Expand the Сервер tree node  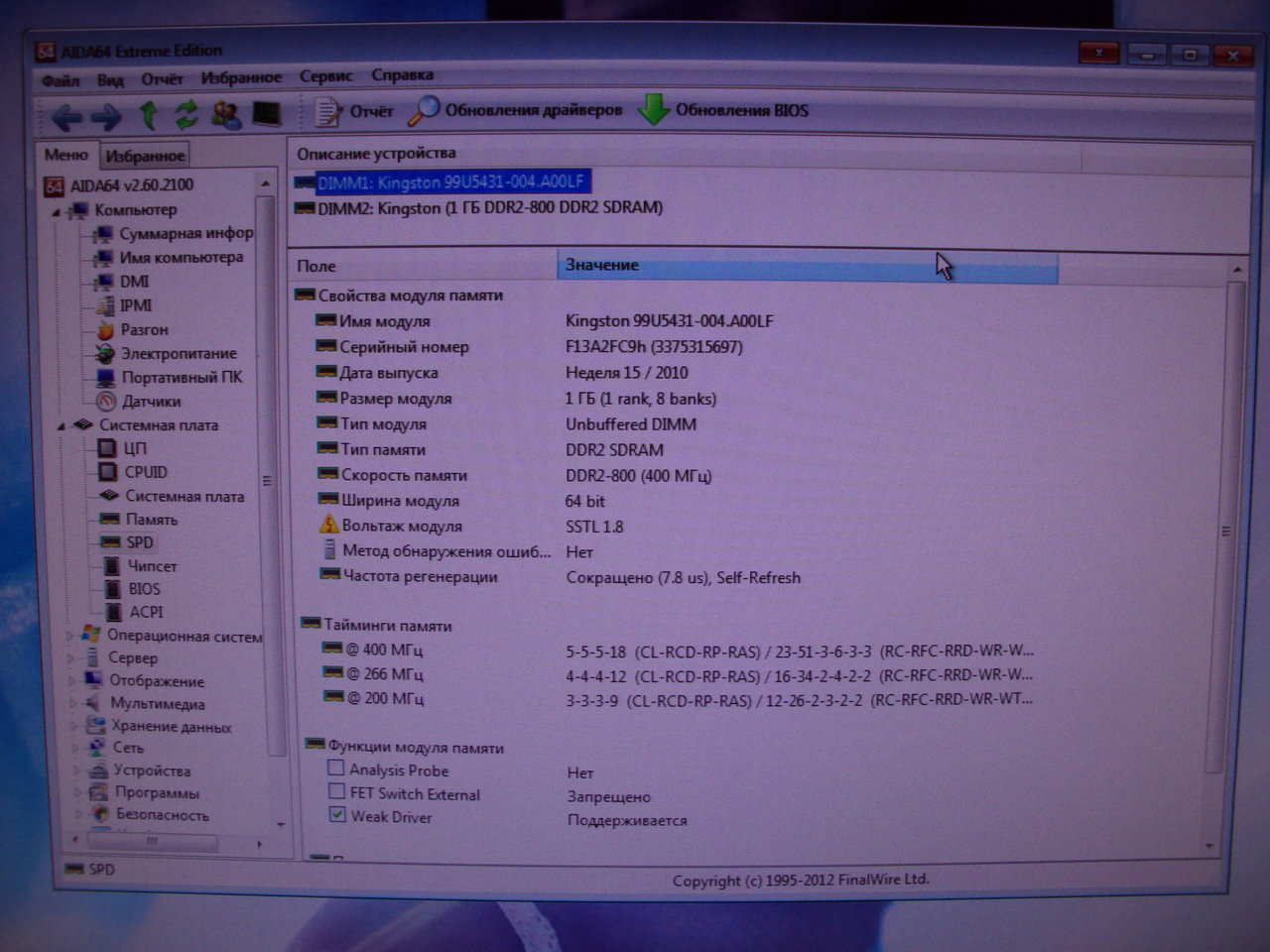(x=71, y=658)
